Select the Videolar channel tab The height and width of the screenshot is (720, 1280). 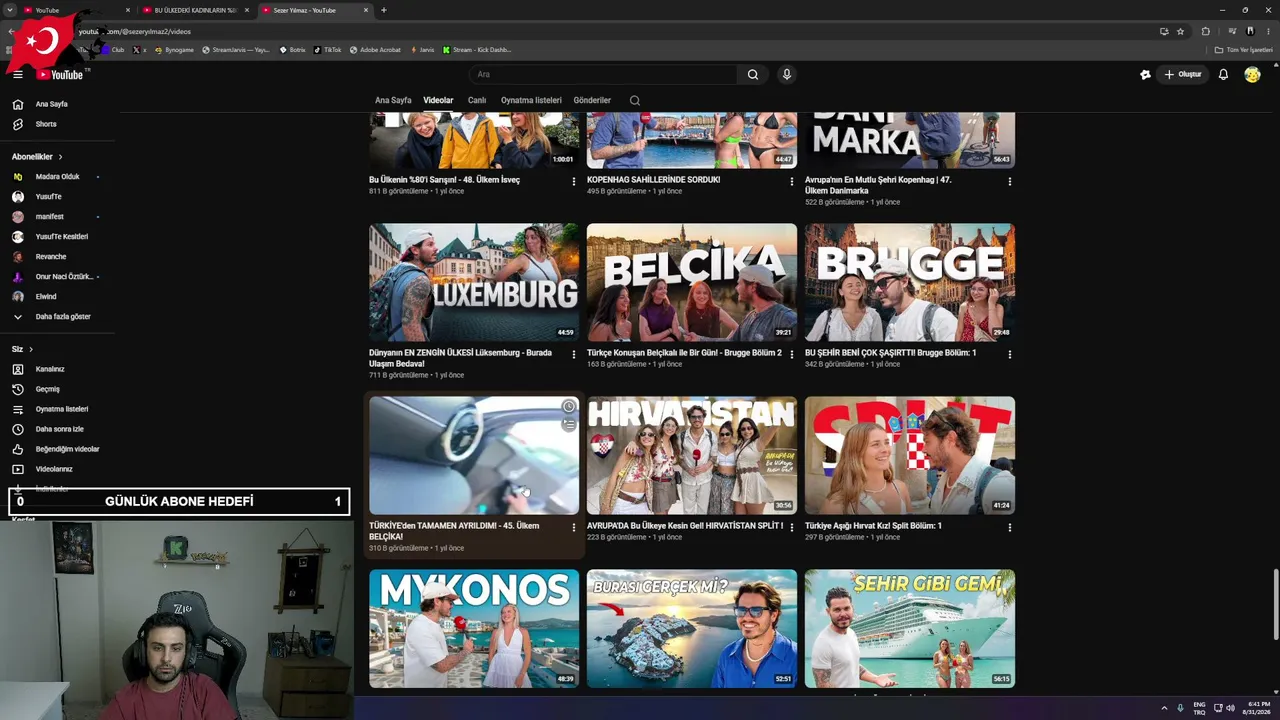(438, 100)
